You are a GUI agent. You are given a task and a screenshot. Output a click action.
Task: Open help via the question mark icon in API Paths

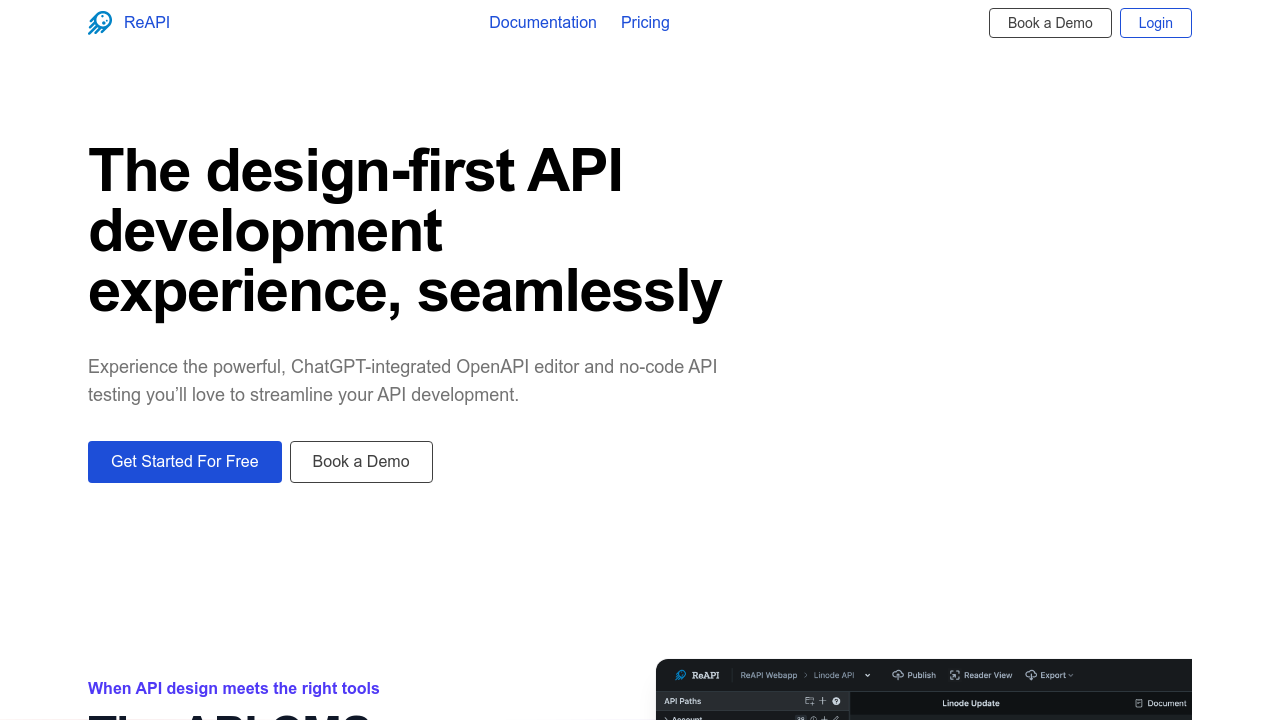(837, 701)
